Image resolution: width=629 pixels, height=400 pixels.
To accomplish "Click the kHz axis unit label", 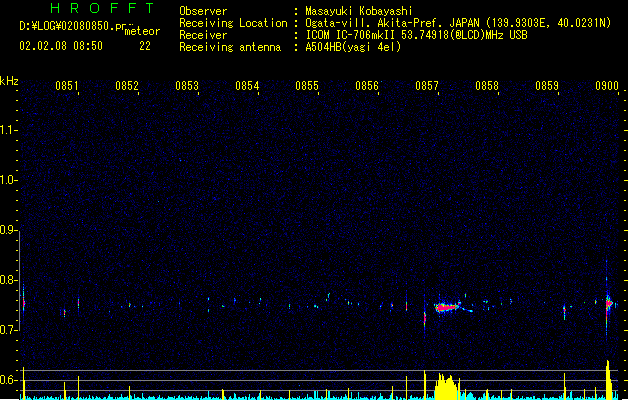I will click(x=9, y=81).
